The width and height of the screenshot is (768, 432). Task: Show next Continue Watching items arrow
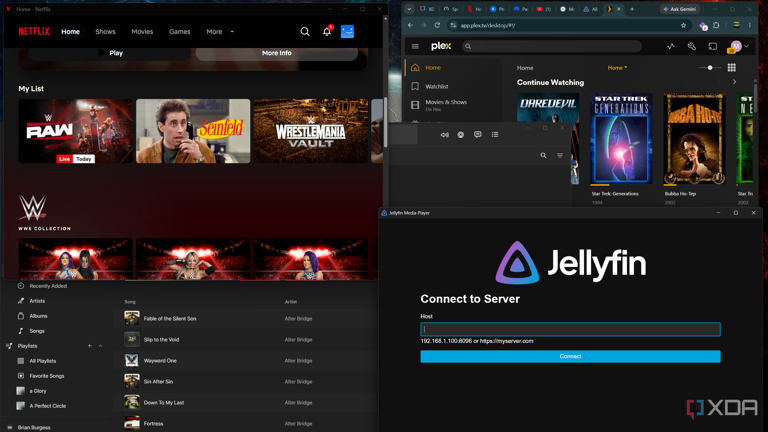point(734,82)
